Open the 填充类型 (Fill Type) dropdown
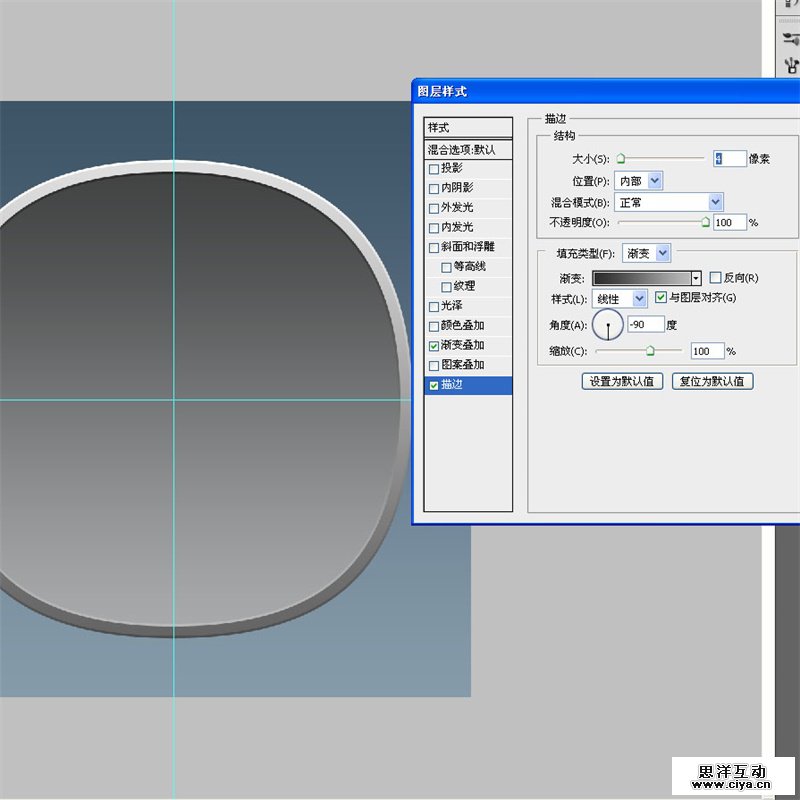The width and height of the screenshot is (800, 800). (x=662, y=254)
